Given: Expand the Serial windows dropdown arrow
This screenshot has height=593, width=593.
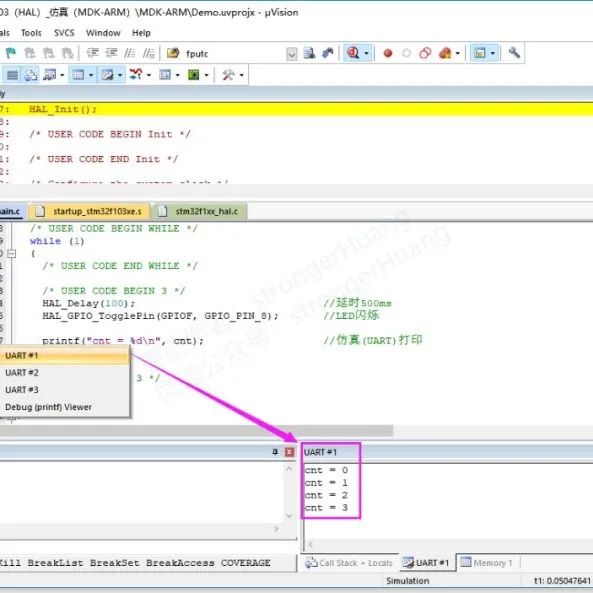Looking at the screenshot, I should pos(120,75).
